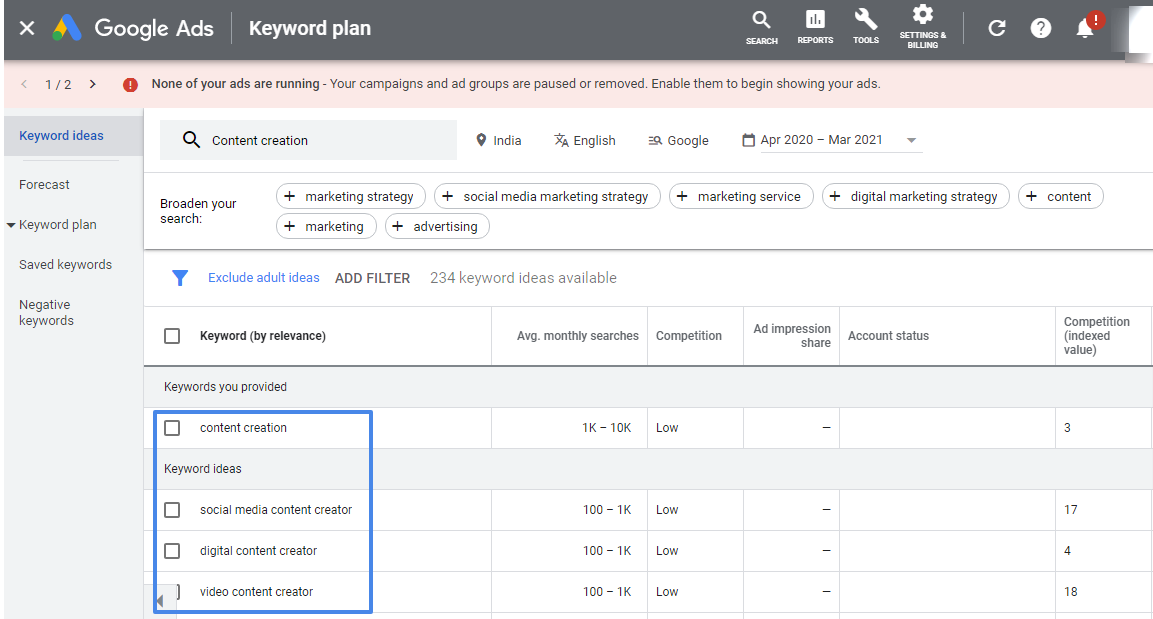
Task: Click the Content creation search field
Action: pos(308,140)
